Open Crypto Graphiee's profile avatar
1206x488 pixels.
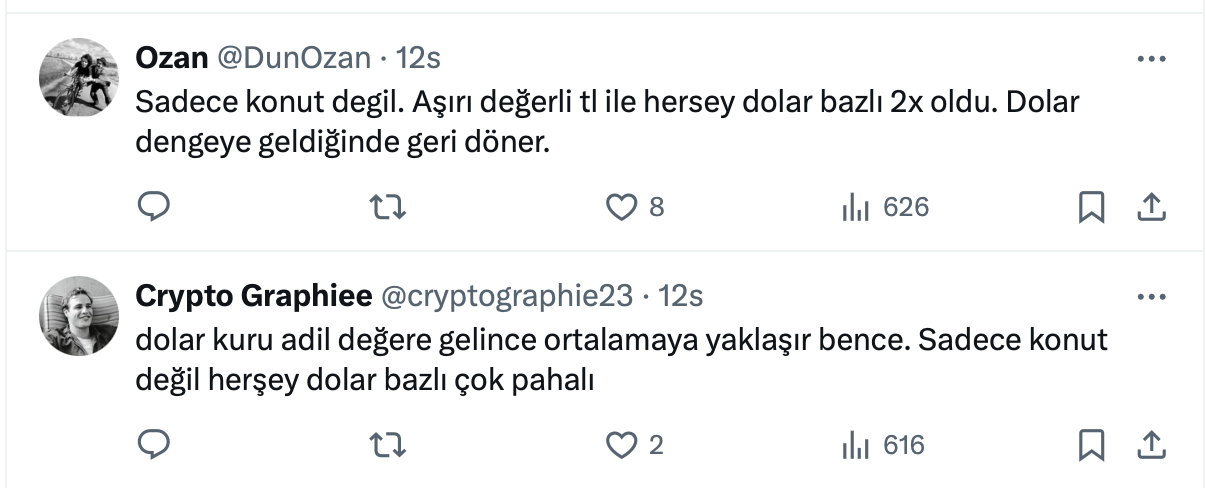pos(79,316)
